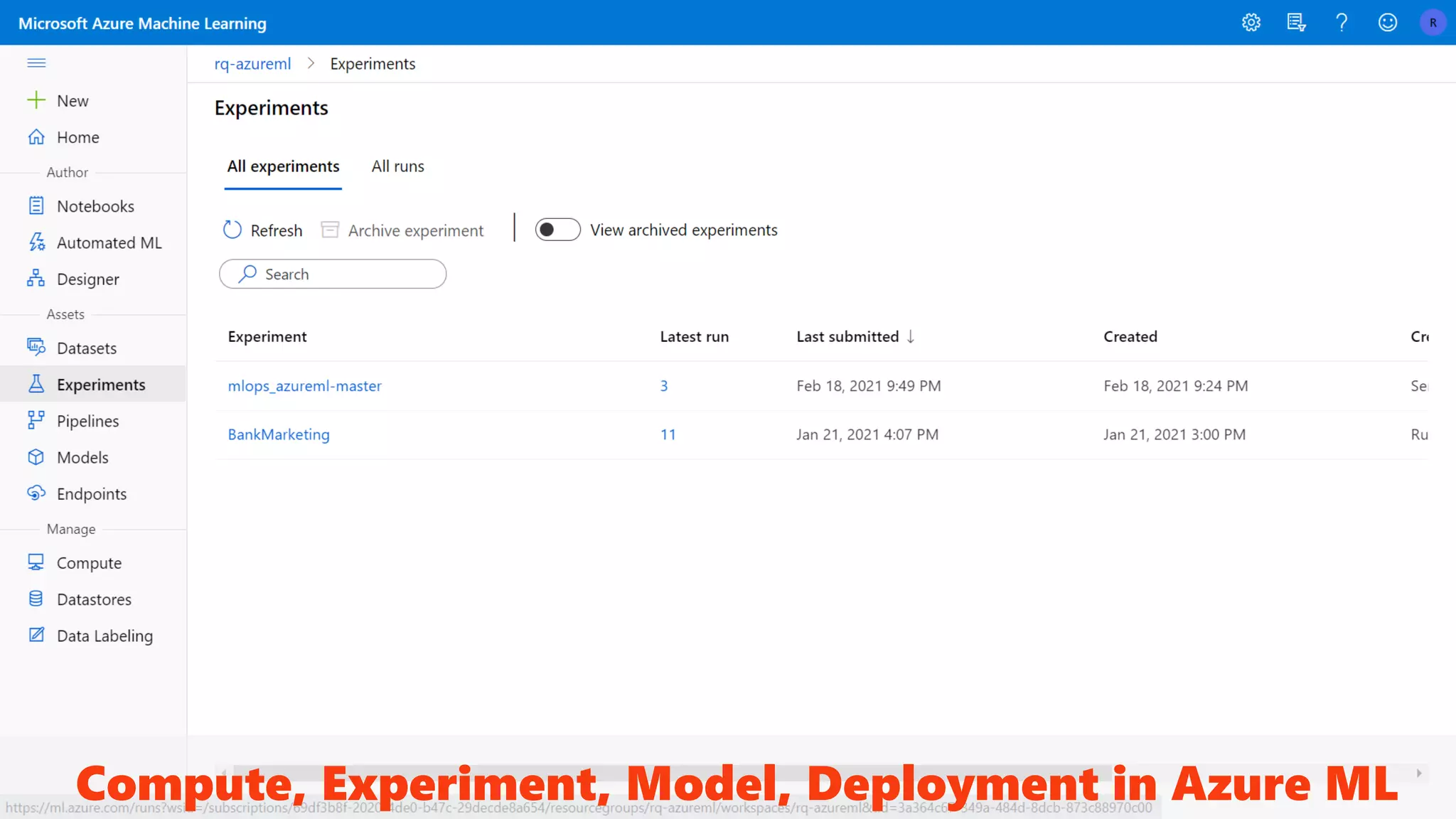1456x819 pixels.
Task: Click the Last submitted column header
Action: [x=847, y=336]
